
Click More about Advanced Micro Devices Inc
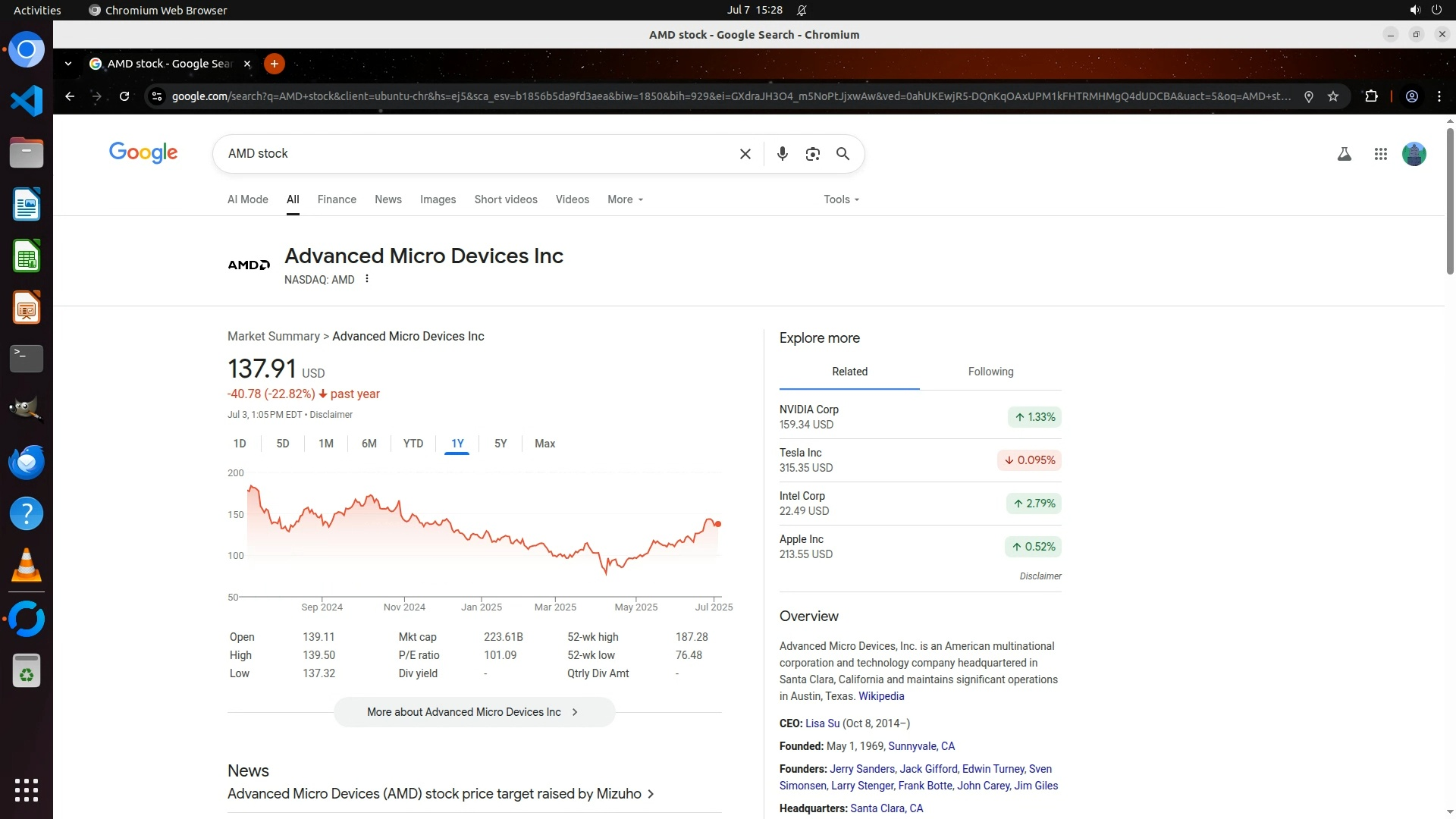474,712
